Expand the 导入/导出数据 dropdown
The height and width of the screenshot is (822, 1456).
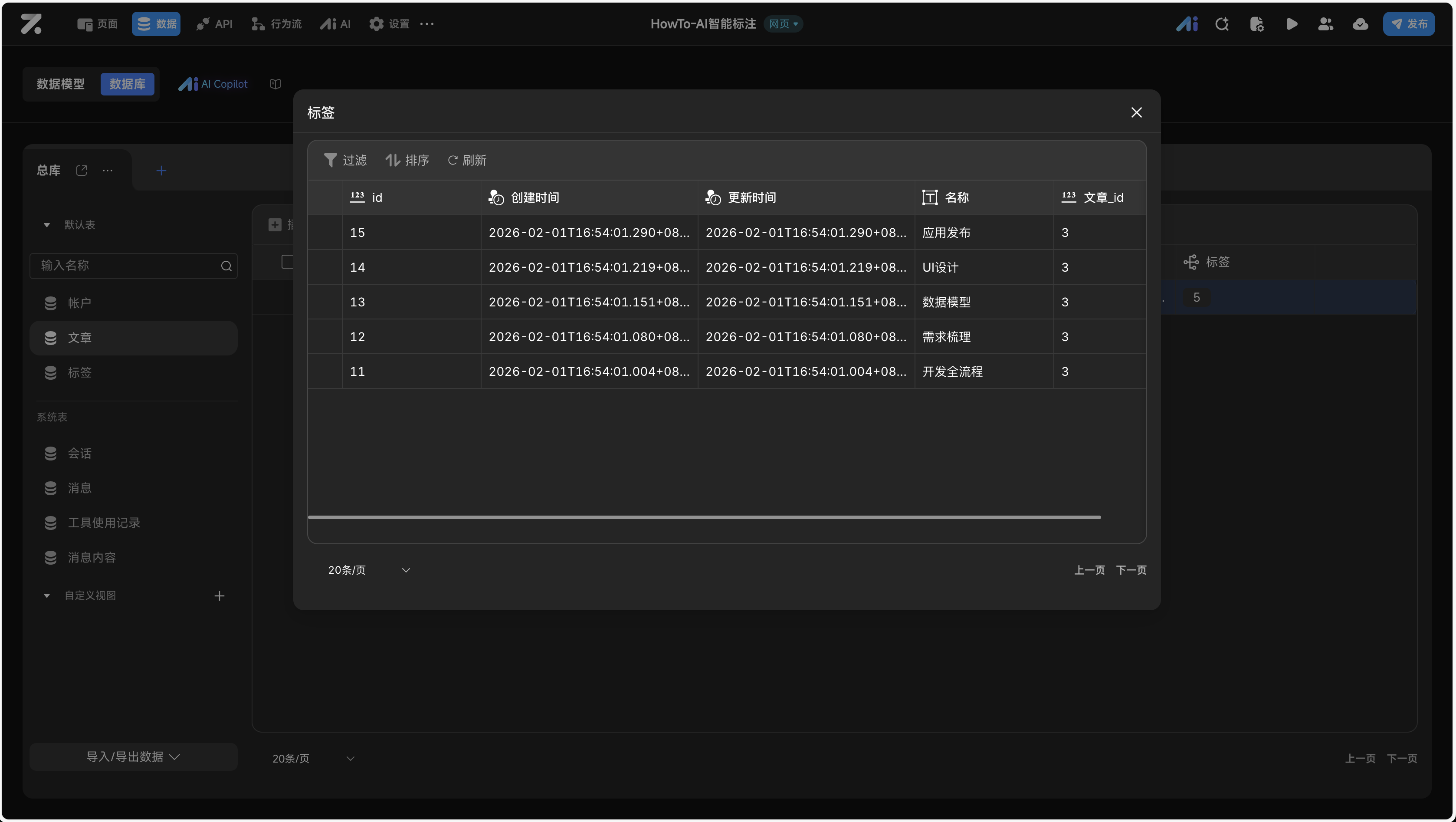pos(133,756)
